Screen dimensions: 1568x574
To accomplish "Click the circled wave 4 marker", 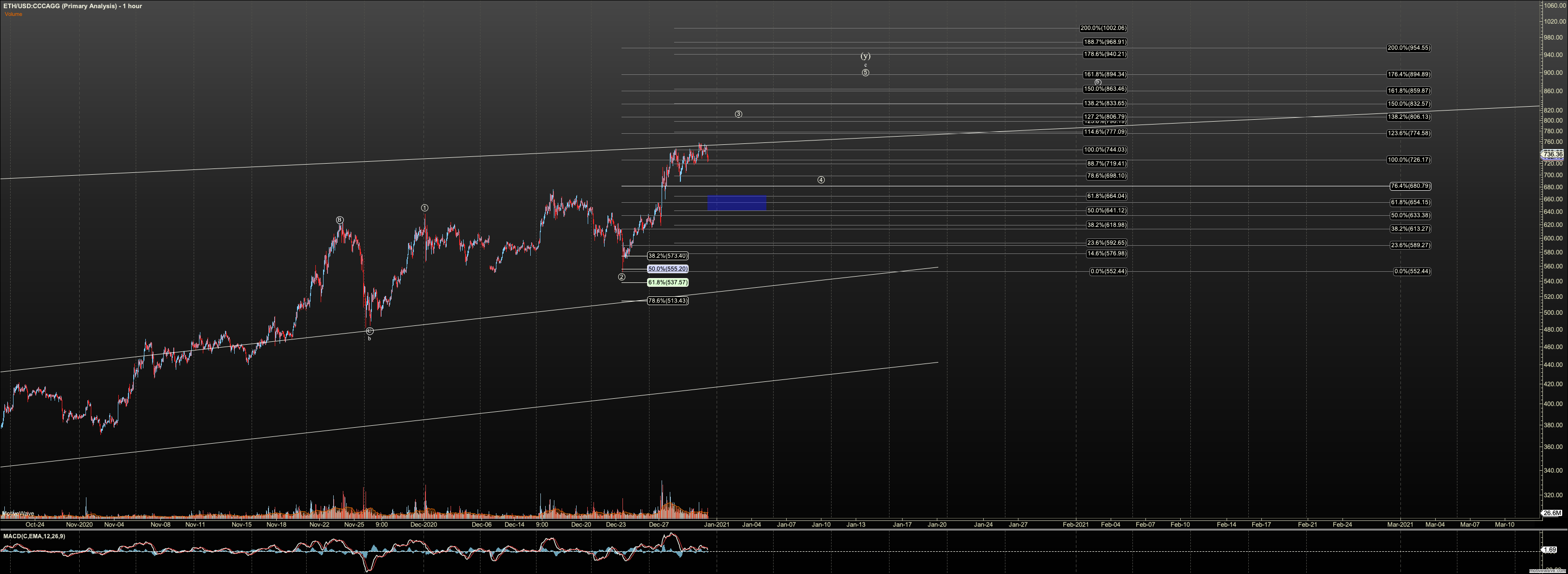I will (x=821, y=180).
